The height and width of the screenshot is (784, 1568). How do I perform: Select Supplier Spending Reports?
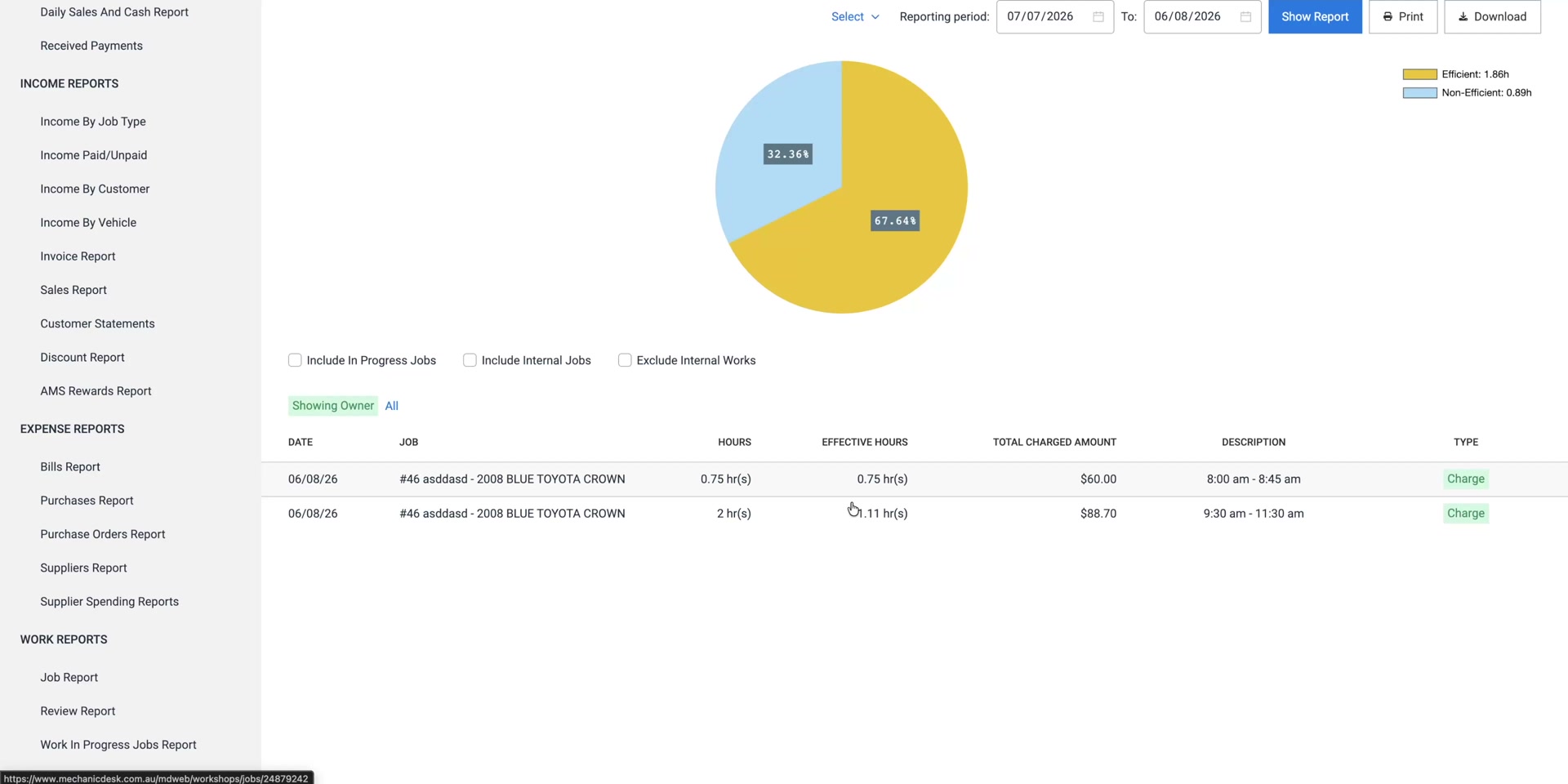[109, 602]
